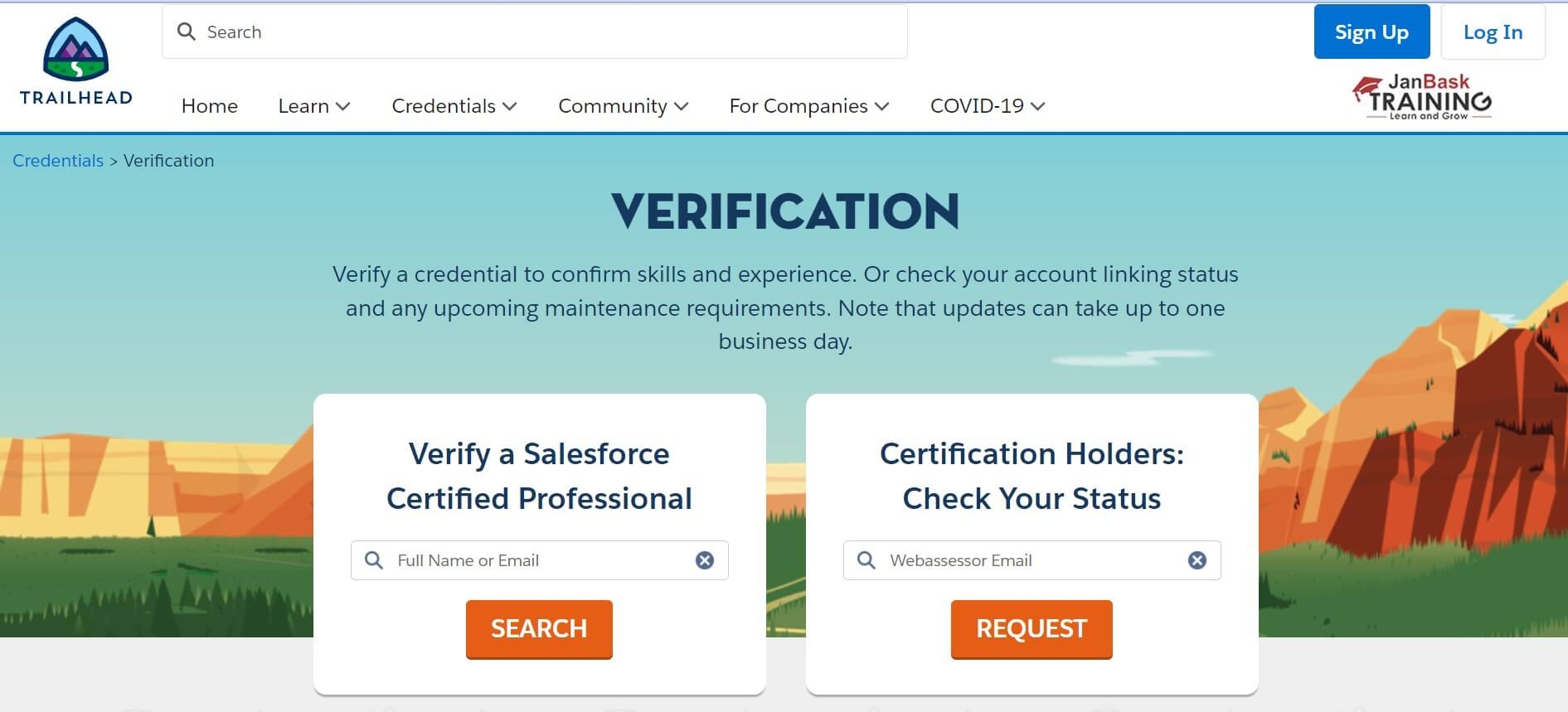
Task: Focus the Webassessor Email input
Action: click(1032, 560)
